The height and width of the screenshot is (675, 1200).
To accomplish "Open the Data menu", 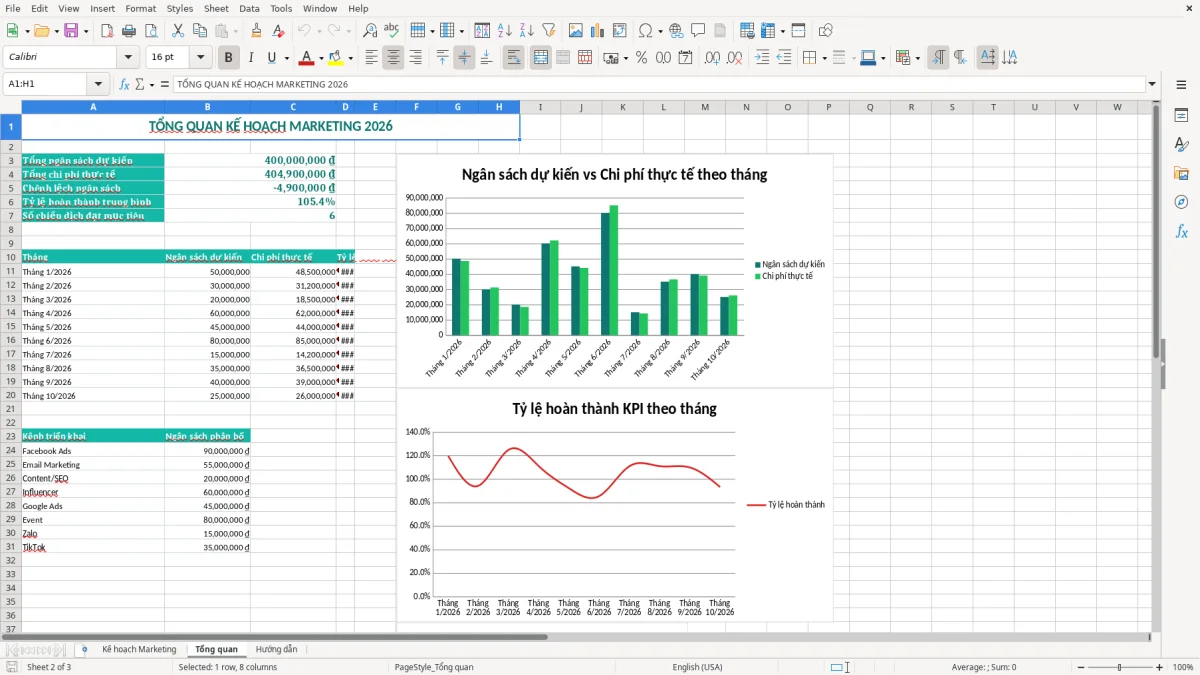I will [x=249, y=8].
